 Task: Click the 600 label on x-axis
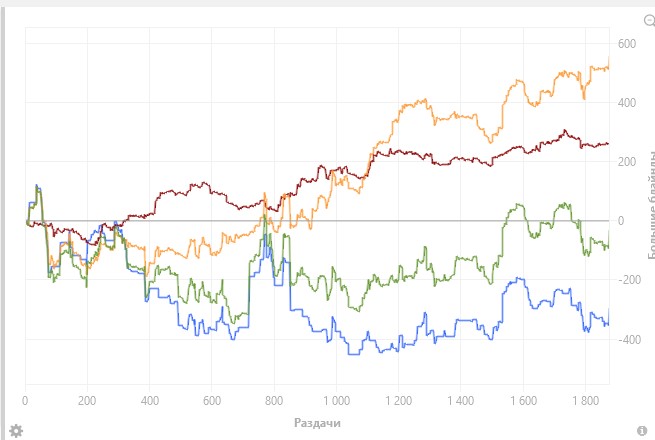(212, 401)
